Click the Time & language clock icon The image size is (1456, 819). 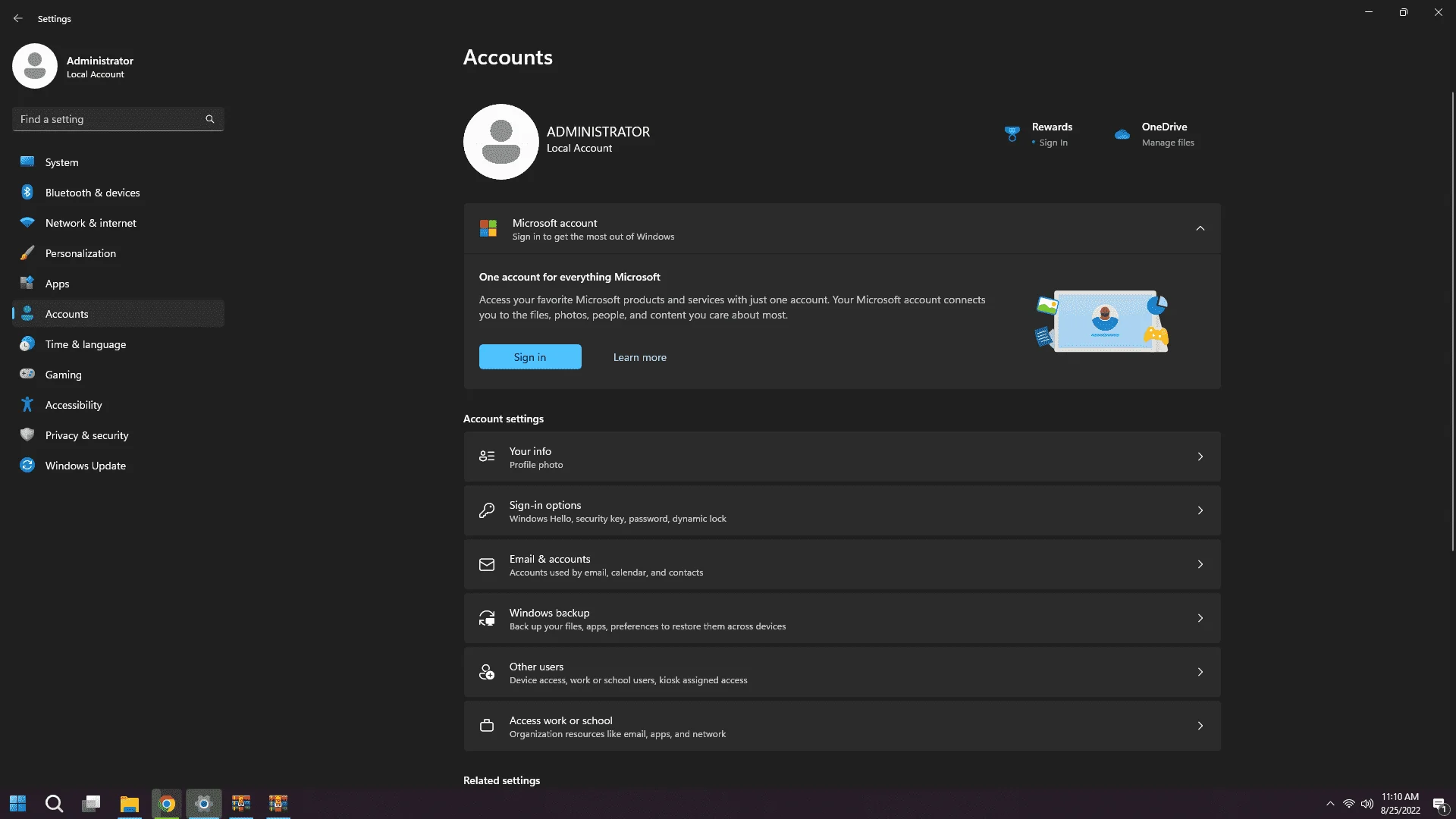(x=27, y=344)
